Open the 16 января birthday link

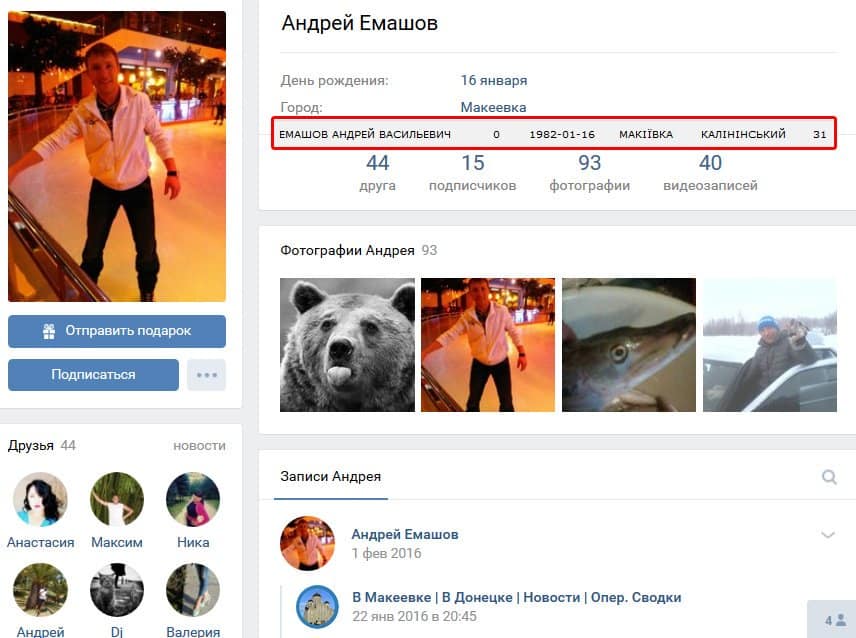(493, 80)
